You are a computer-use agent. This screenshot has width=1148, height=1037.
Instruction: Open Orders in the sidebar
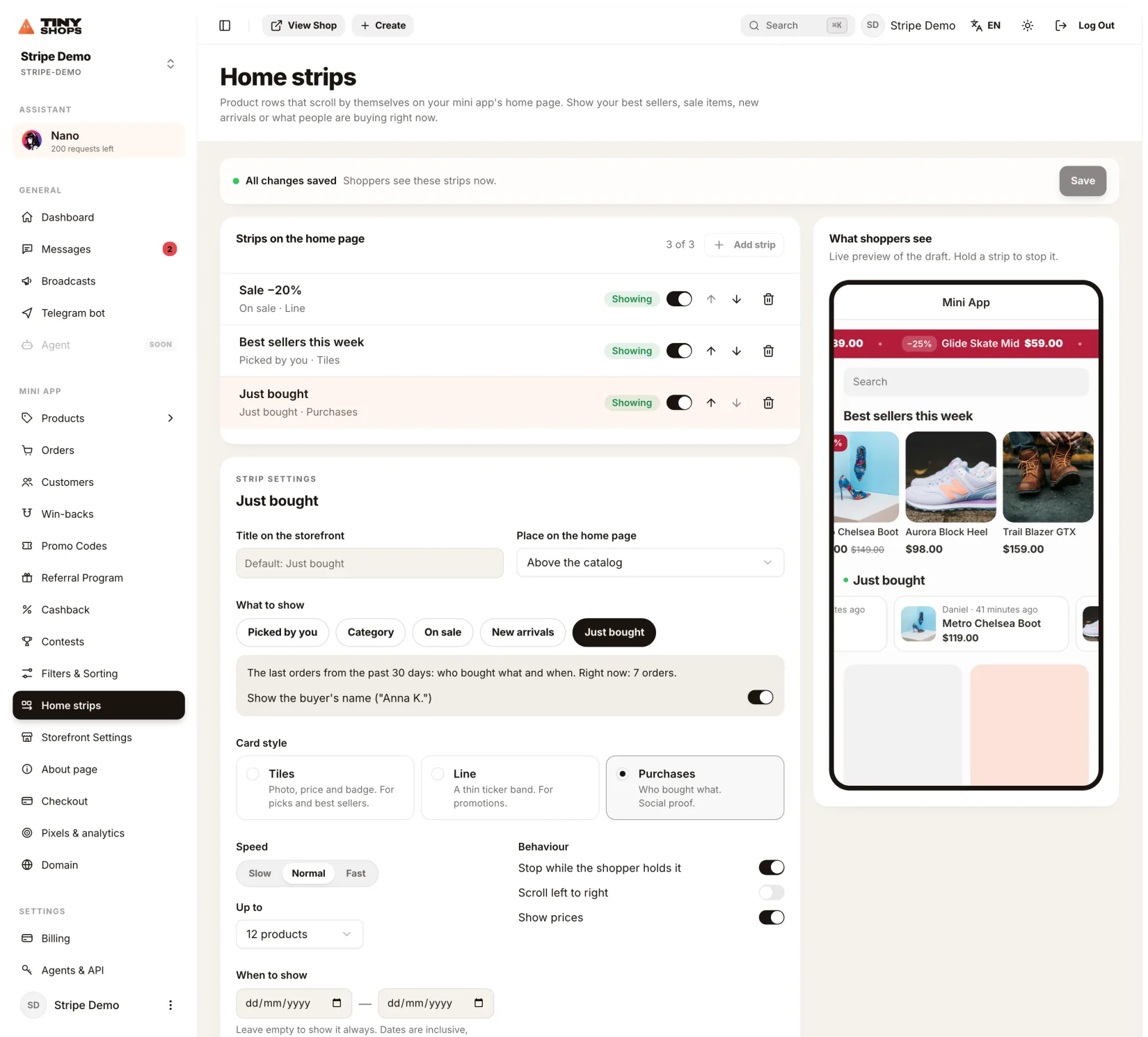99,450
